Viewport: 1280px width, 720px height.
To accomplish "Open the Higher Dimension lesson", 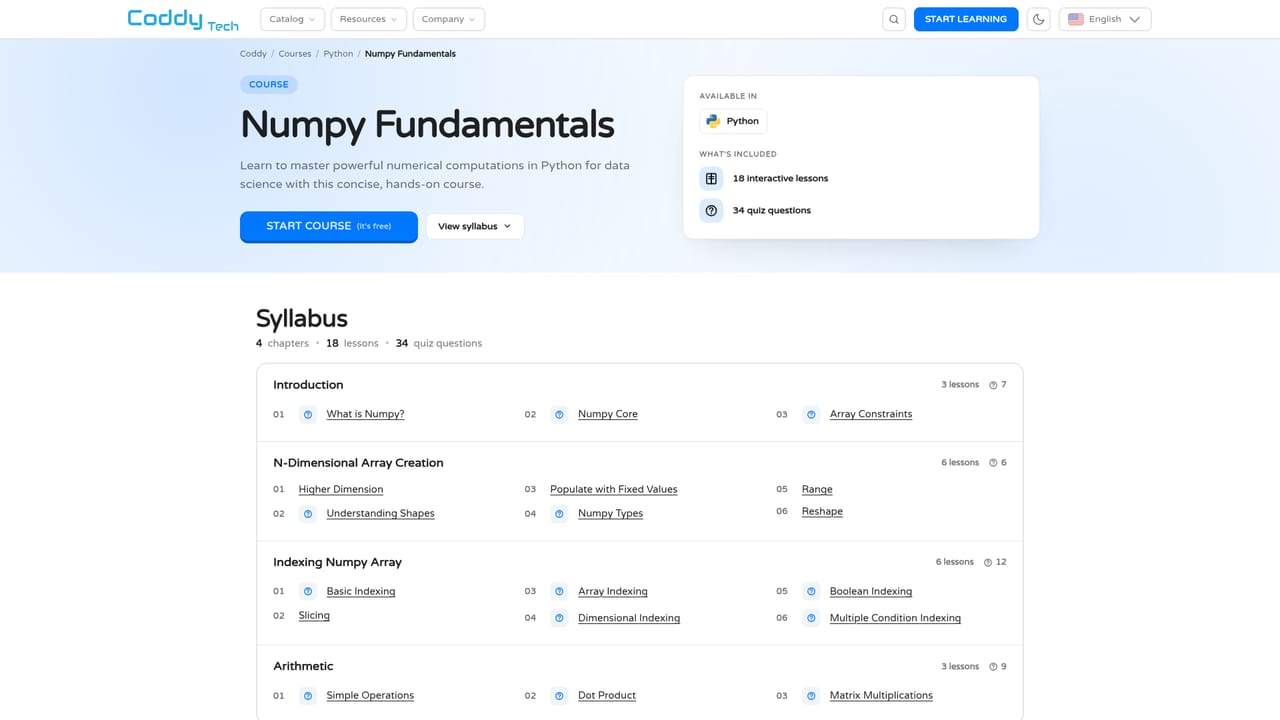I will click(341, 489).
